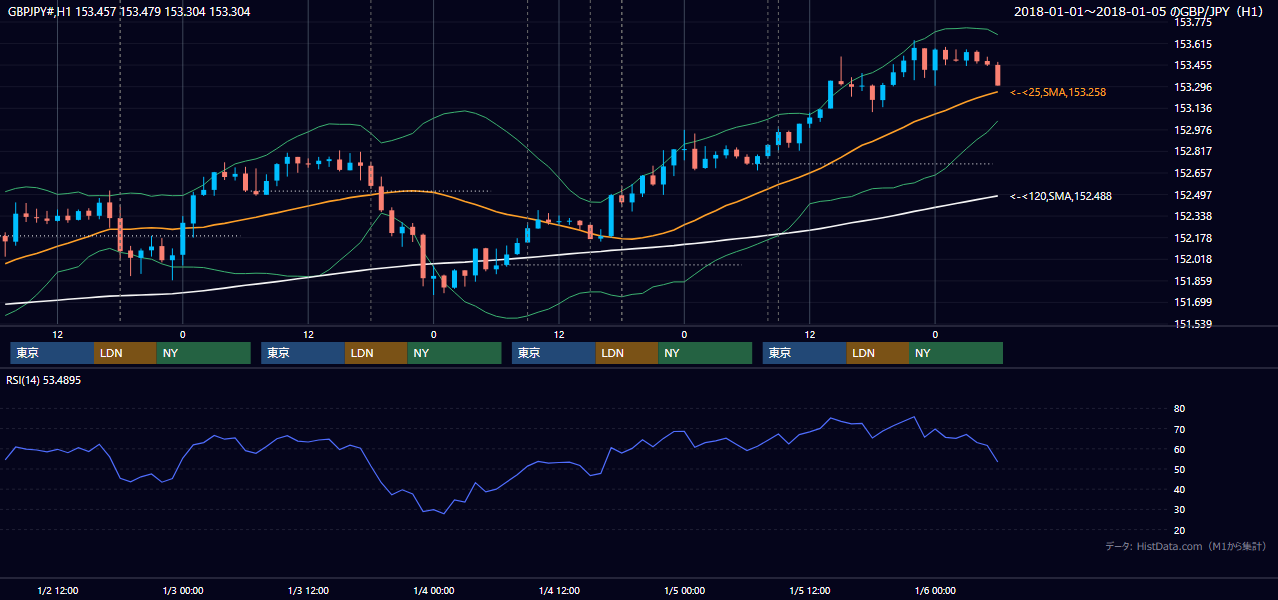Screen dimensions: 1278x600
Task: Click price axis value 153.296
Action: [1193, 87]
